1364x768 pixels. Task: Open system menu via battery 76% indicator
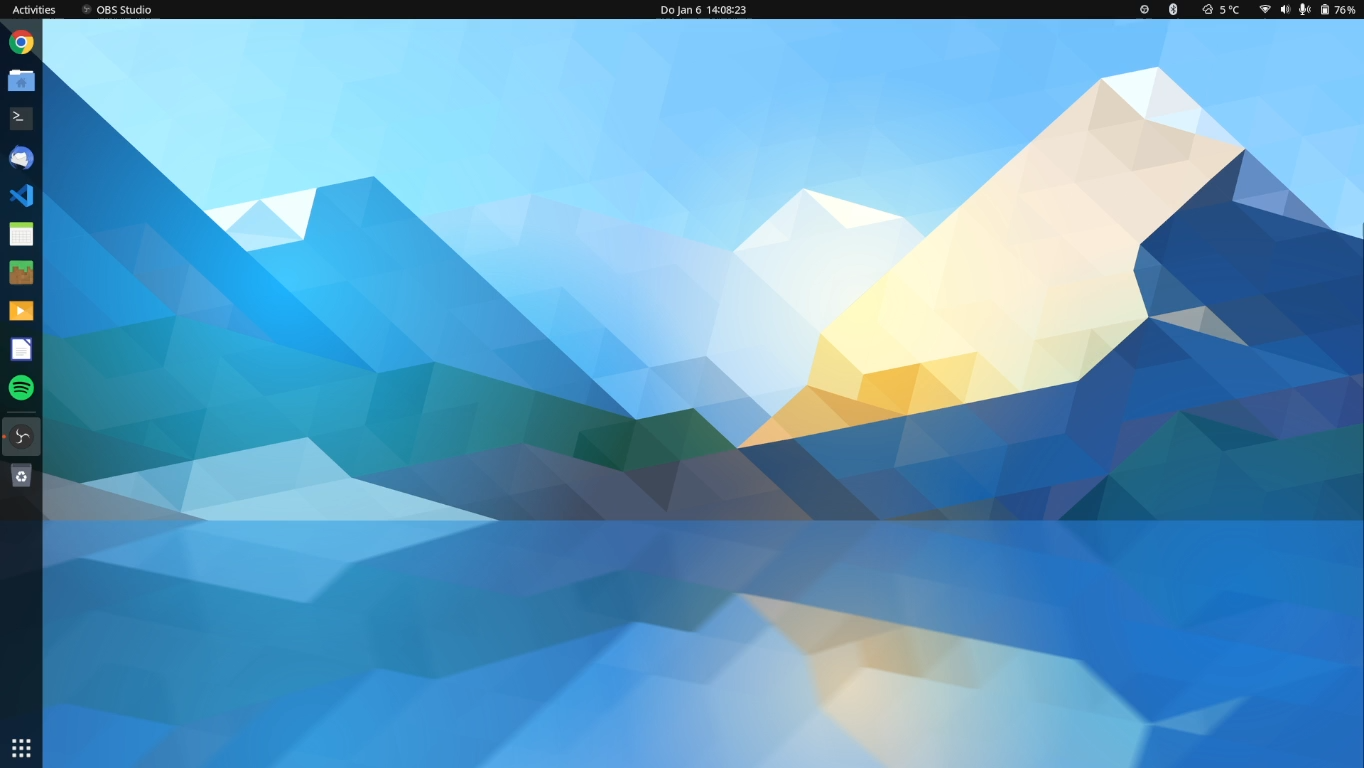tap(1338, 10)
